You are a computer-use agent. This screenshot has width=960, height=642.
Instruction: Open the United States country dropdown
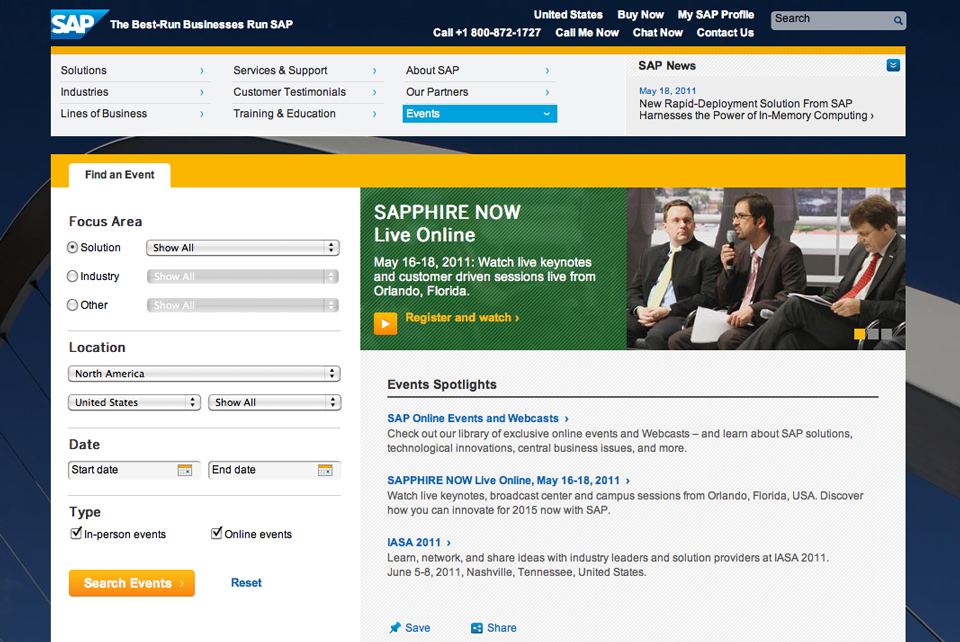click(x=134, y=402)
